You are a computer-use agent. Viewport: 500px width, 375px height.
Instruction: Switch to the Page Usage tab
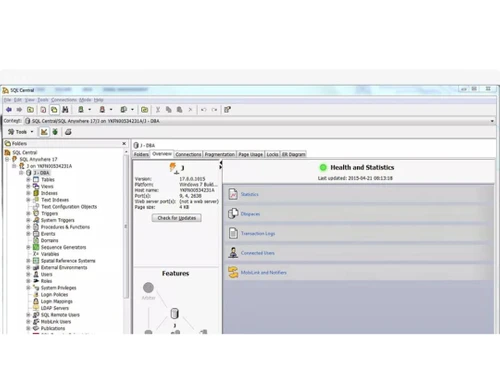tap(250, 154)
